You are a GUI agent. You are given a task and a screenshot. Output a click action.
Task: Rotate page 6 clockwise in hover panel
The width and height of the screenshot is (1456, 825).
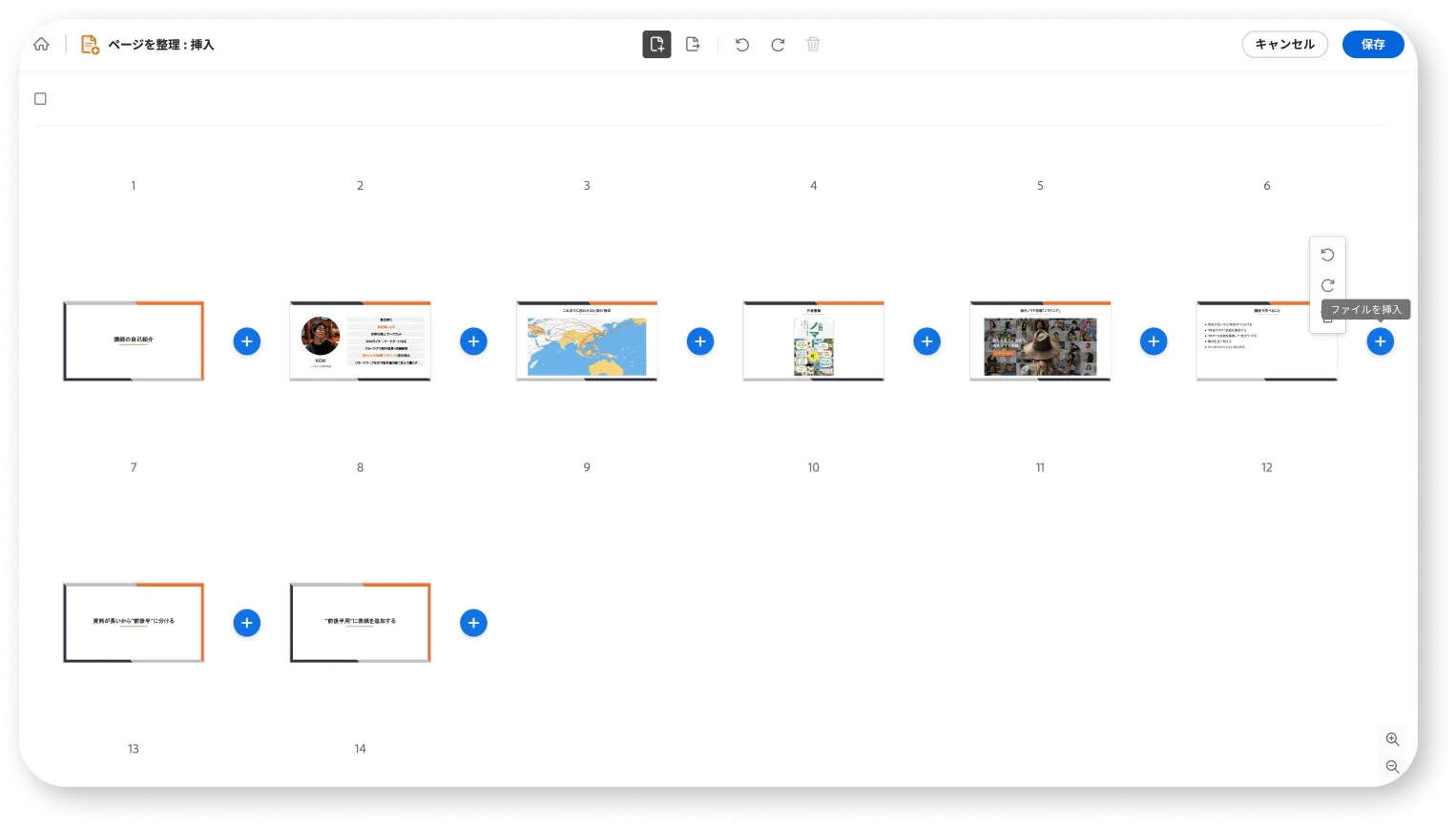1327,285
